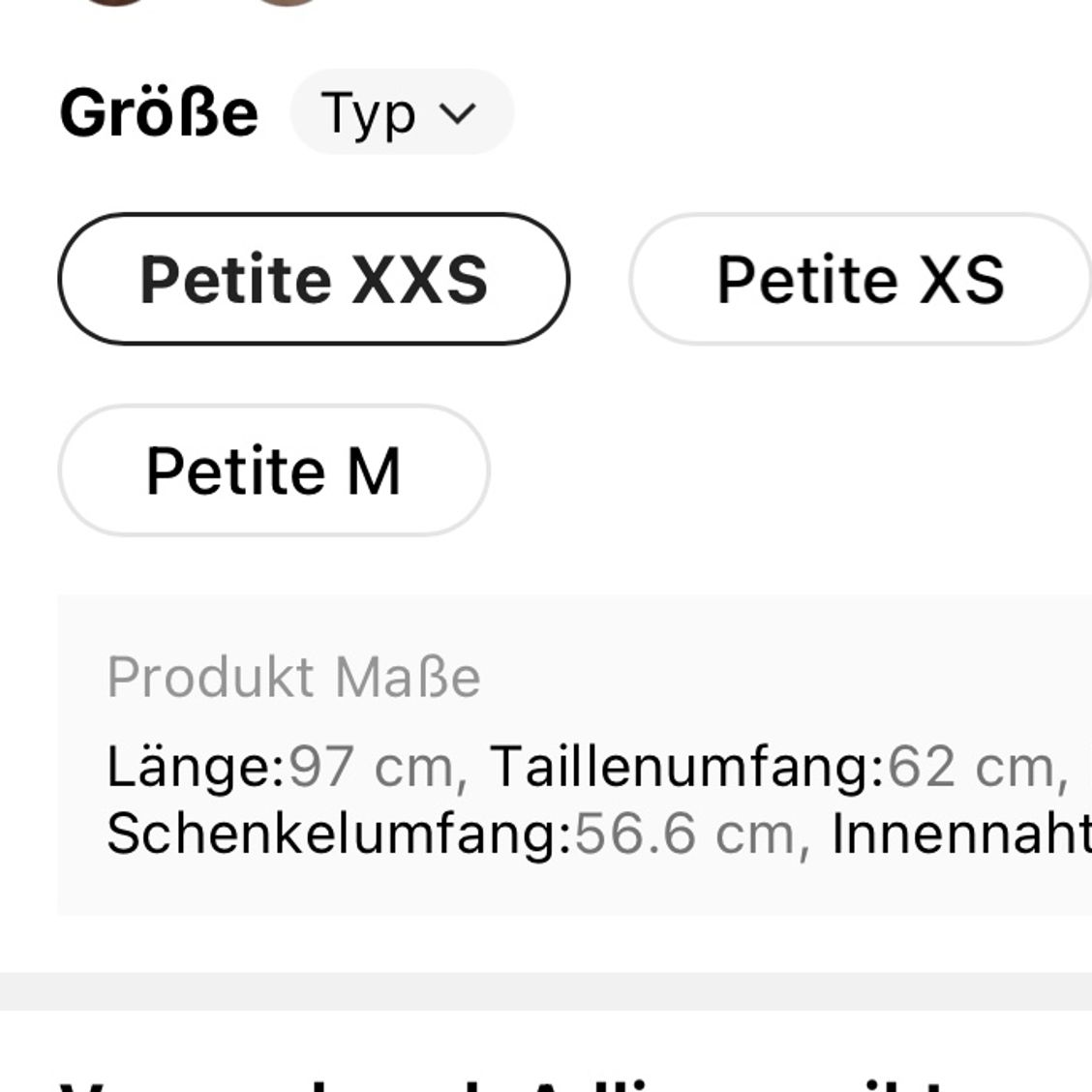This screenshot has width=1092, height=1092.
Task: Click the gray divider bar below measurements
Action: pos(546,991)
